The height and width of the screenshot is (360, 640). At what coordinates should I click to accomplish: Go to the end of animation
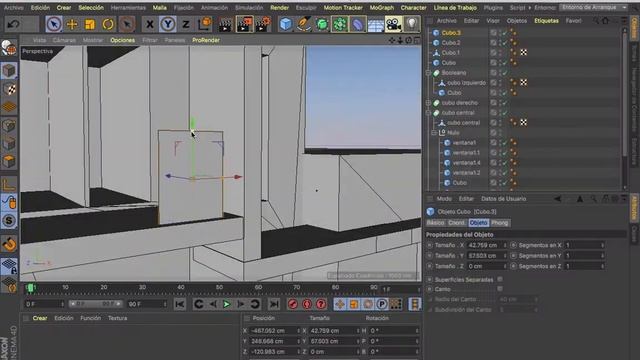(x=274, y=304)
